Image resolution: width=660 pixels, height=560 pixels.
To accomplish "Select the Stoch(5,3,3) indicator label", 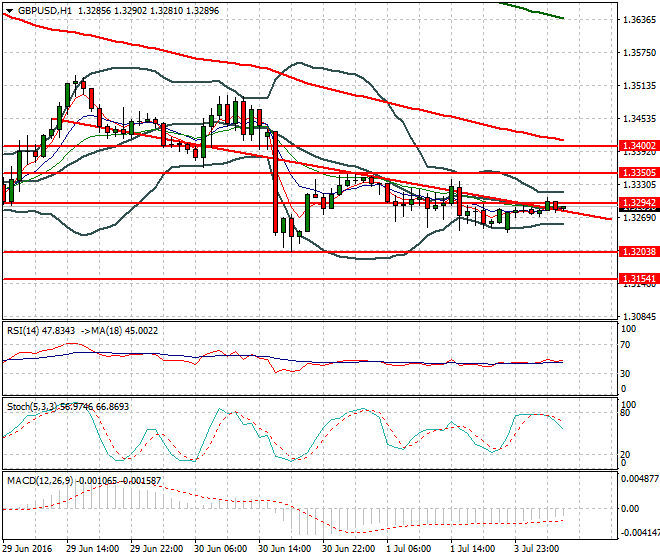I will pos(33,407).
